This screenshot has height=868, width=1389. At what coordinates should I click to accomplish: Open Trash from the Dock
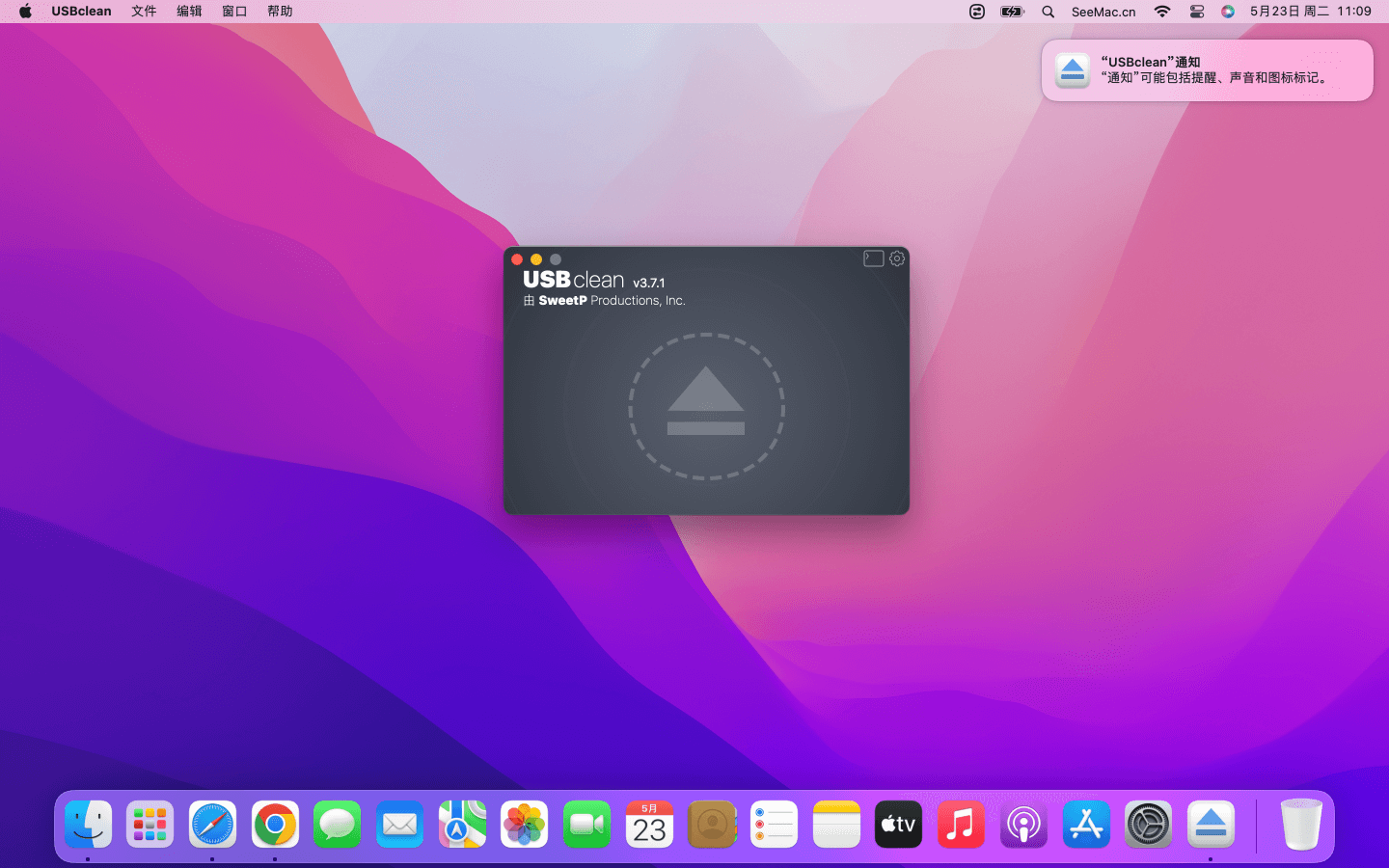click(1300, 825)
